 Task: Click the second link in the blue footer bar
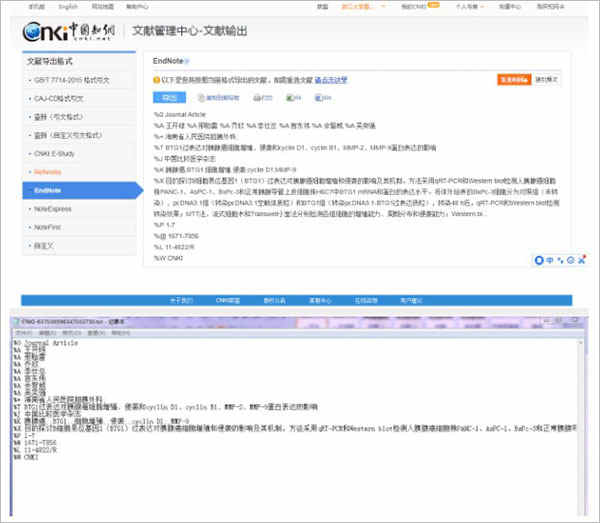(228, 300)
